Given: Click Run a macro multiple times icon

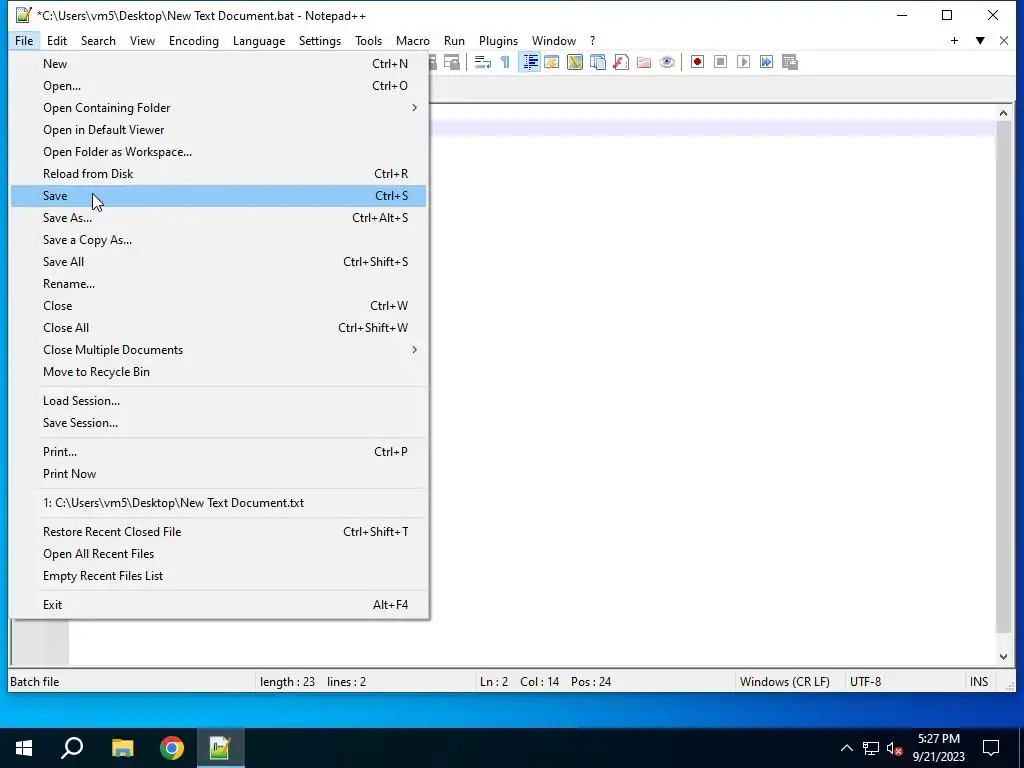Looking at the screenshot, I should pos(766,62).
